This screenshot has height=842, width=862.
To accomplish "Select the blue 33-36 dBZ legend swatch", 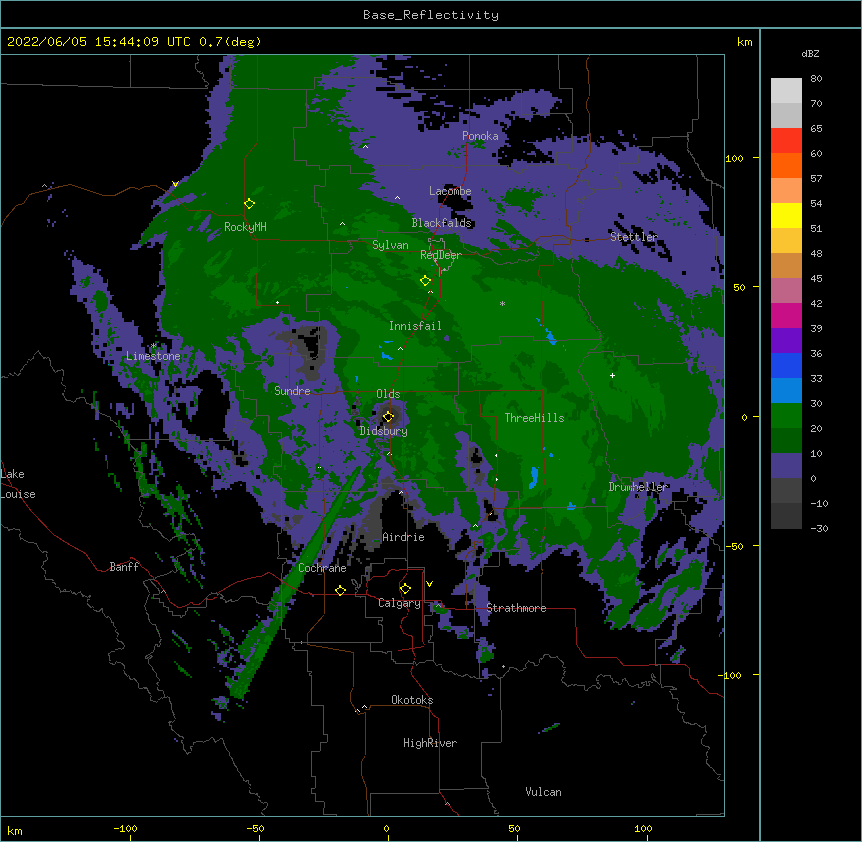I will (786, 365).
